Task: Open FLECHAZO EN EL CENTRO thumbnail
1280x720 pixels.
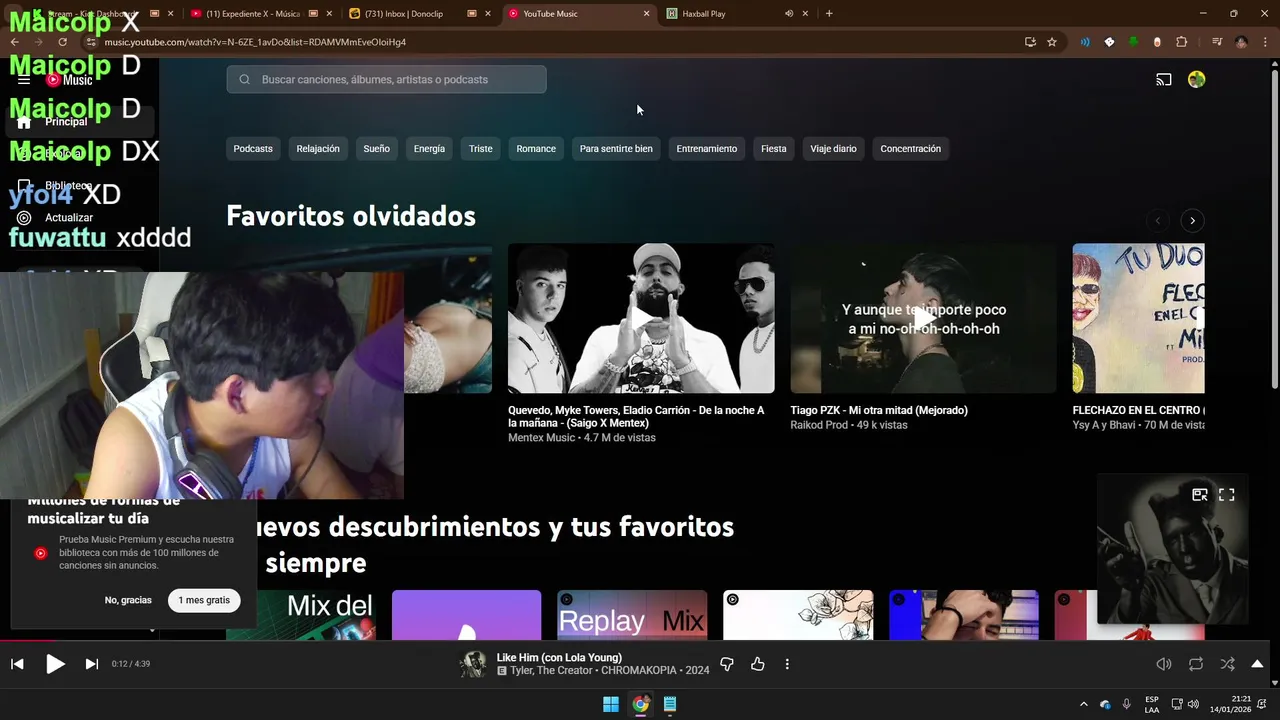Action: pyautogui.click(x=1138, y=318)
